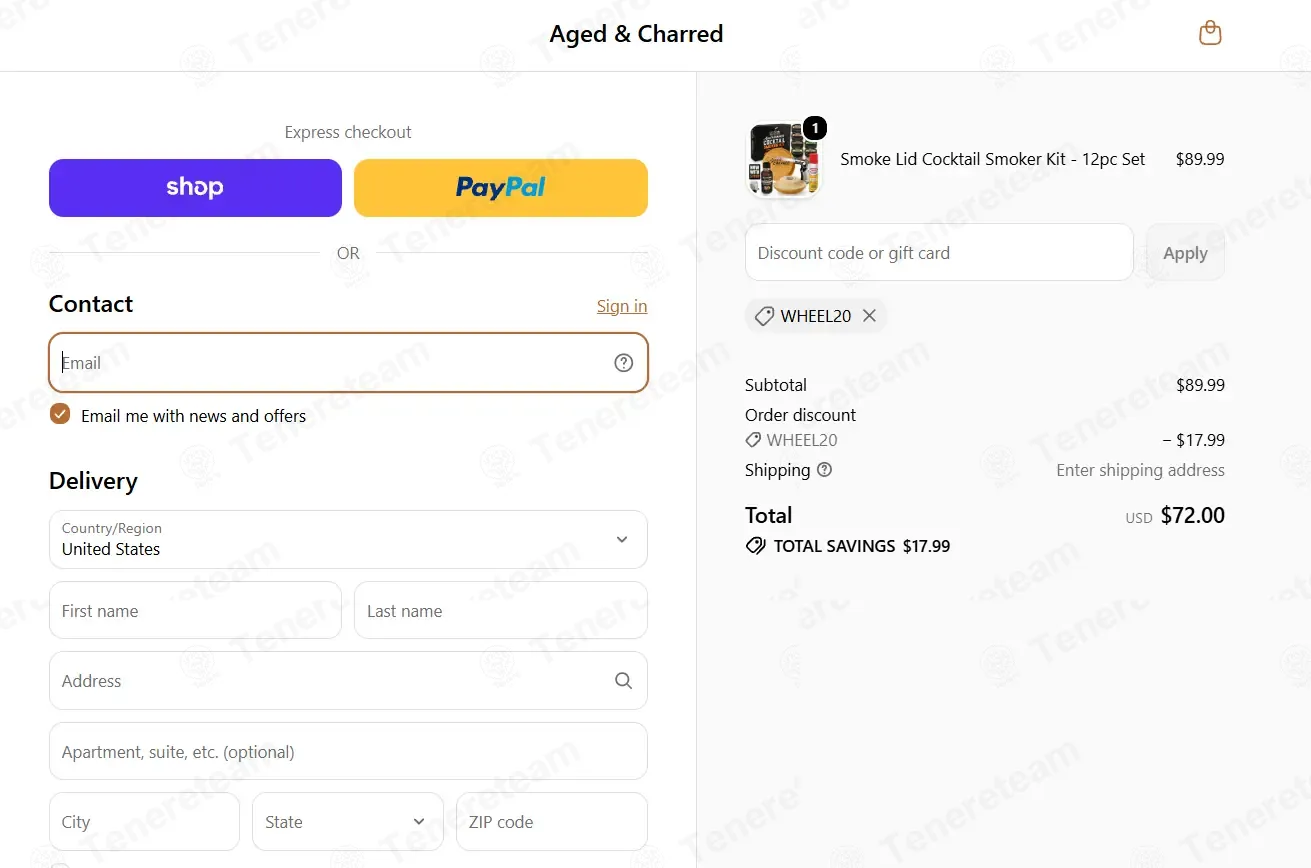Remove the WHEEL20 discount code
This screenshot has width=1311, height=868.
click(x=869, y=316)
